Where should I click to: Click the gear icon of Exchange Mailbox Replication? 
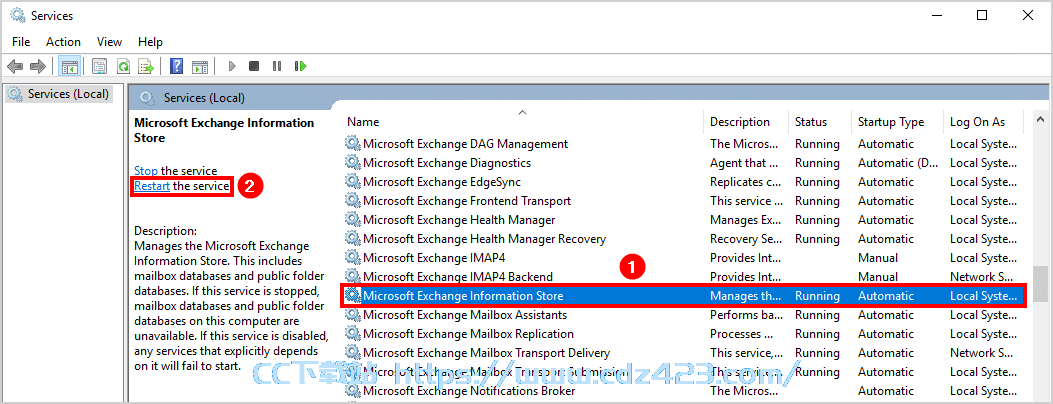(353, 334)
